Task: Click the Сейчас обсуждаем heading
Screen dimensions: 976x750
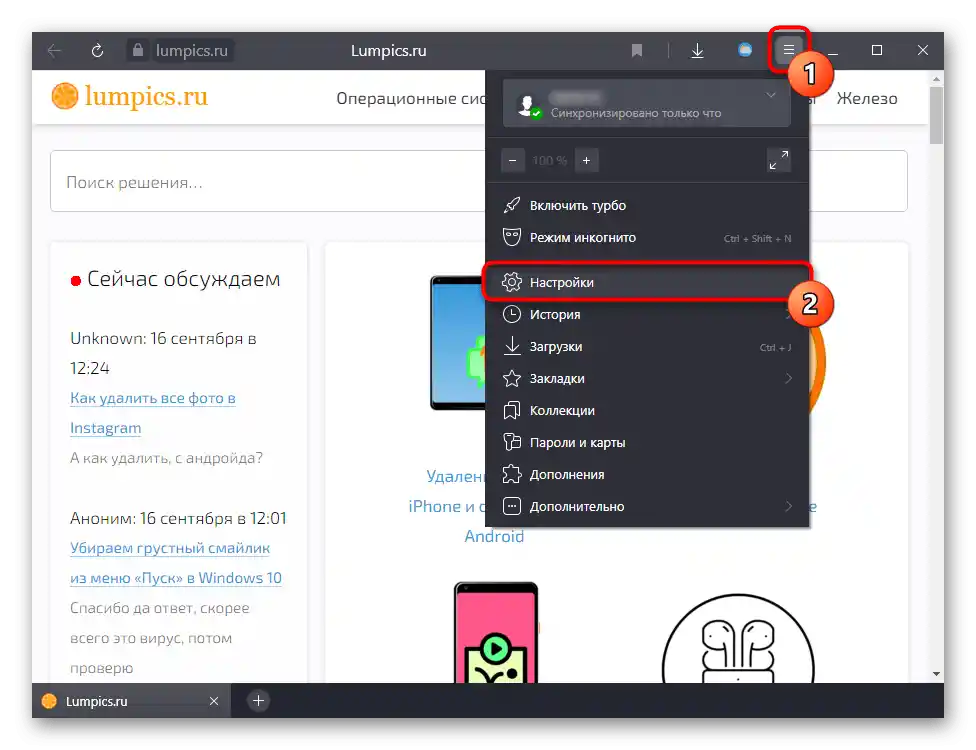Action: pyautogui.click(x=184, y=279)
